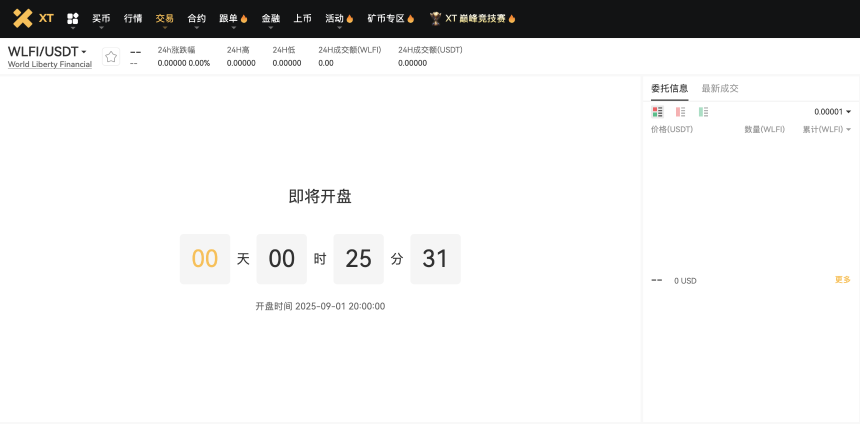Open the World Liberty Financial link

pos(50,64)
